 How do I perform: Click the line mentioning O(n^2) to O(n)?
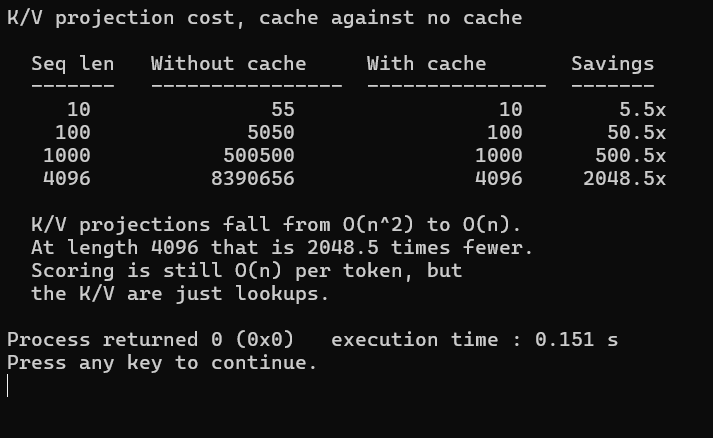coord(276,225)
